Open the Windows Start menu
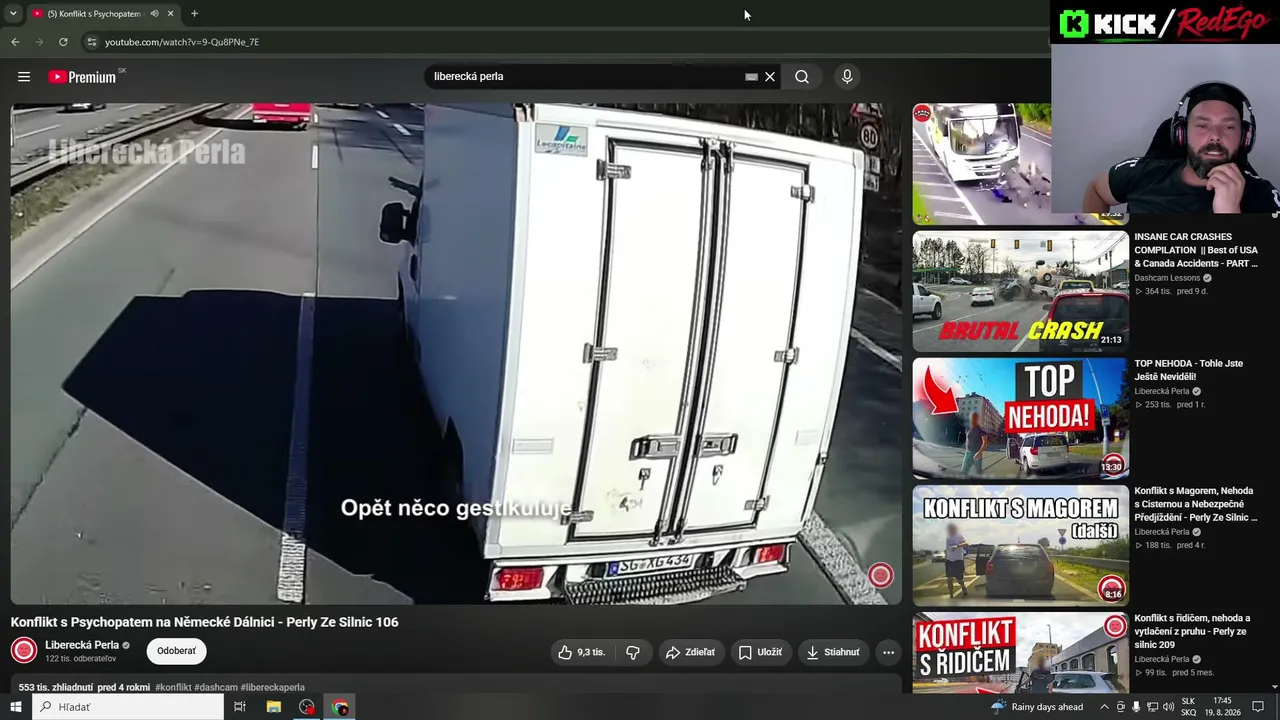The image size is (1280, 720). (x=16, y=707)
